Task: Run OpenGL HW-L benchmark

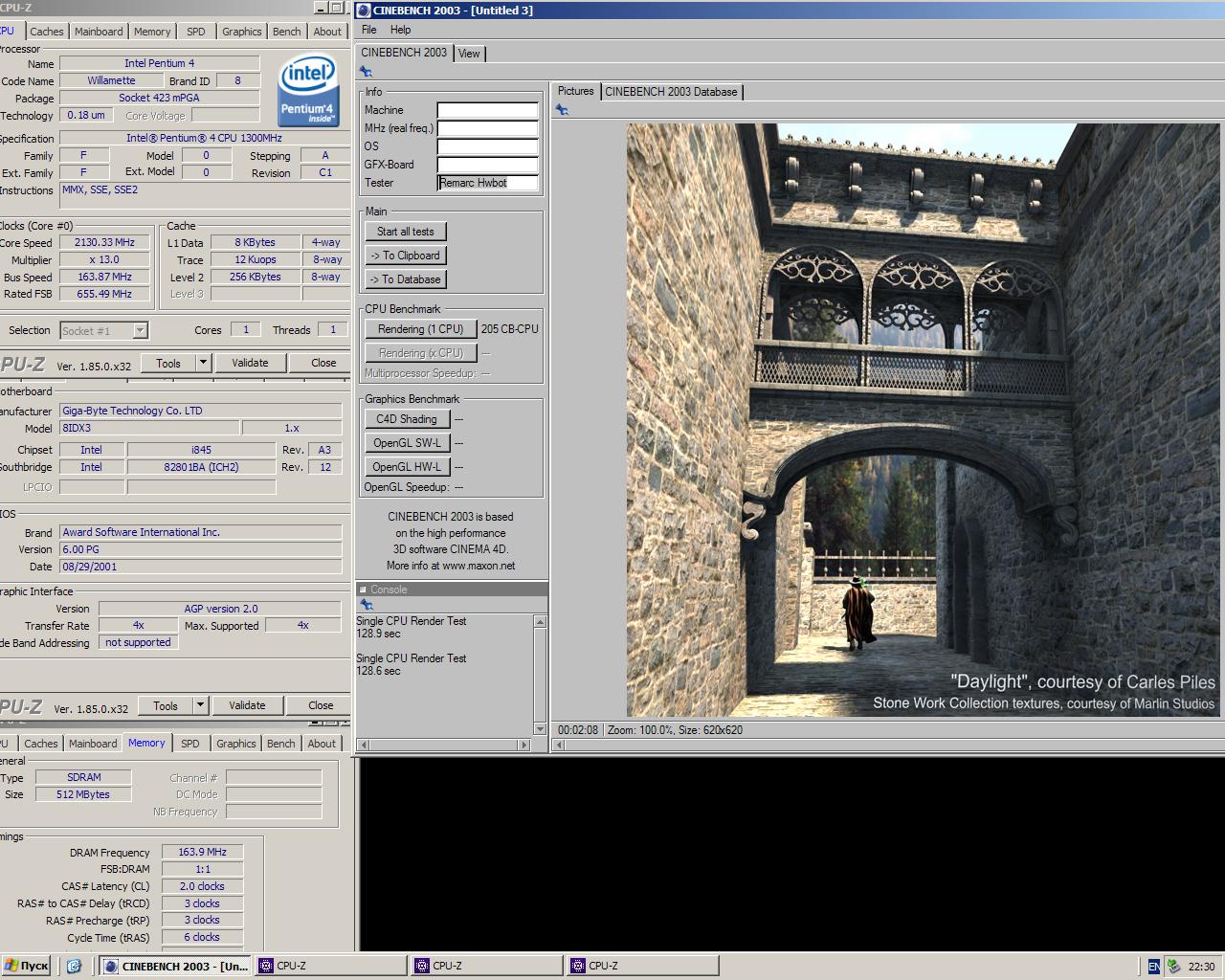Action: coord(407,467)
